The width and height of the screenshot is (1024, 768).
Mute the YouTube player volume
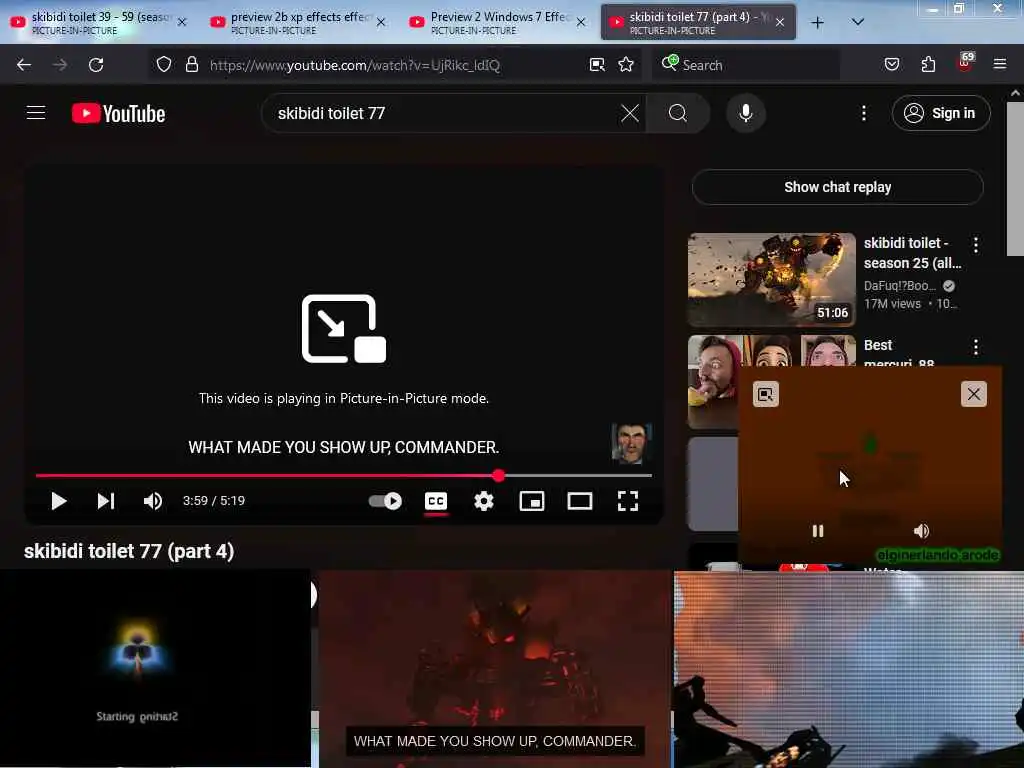(153, 501)
